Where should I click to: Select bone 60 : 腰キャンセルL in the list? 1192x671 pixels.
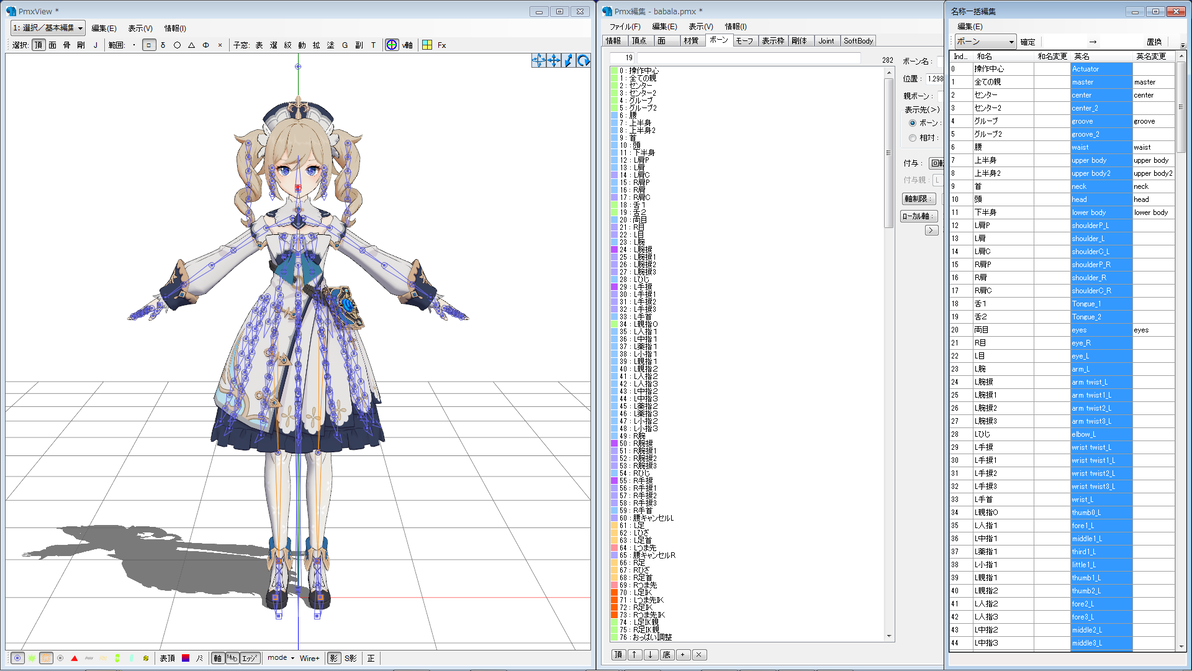(x=747, y=518)
